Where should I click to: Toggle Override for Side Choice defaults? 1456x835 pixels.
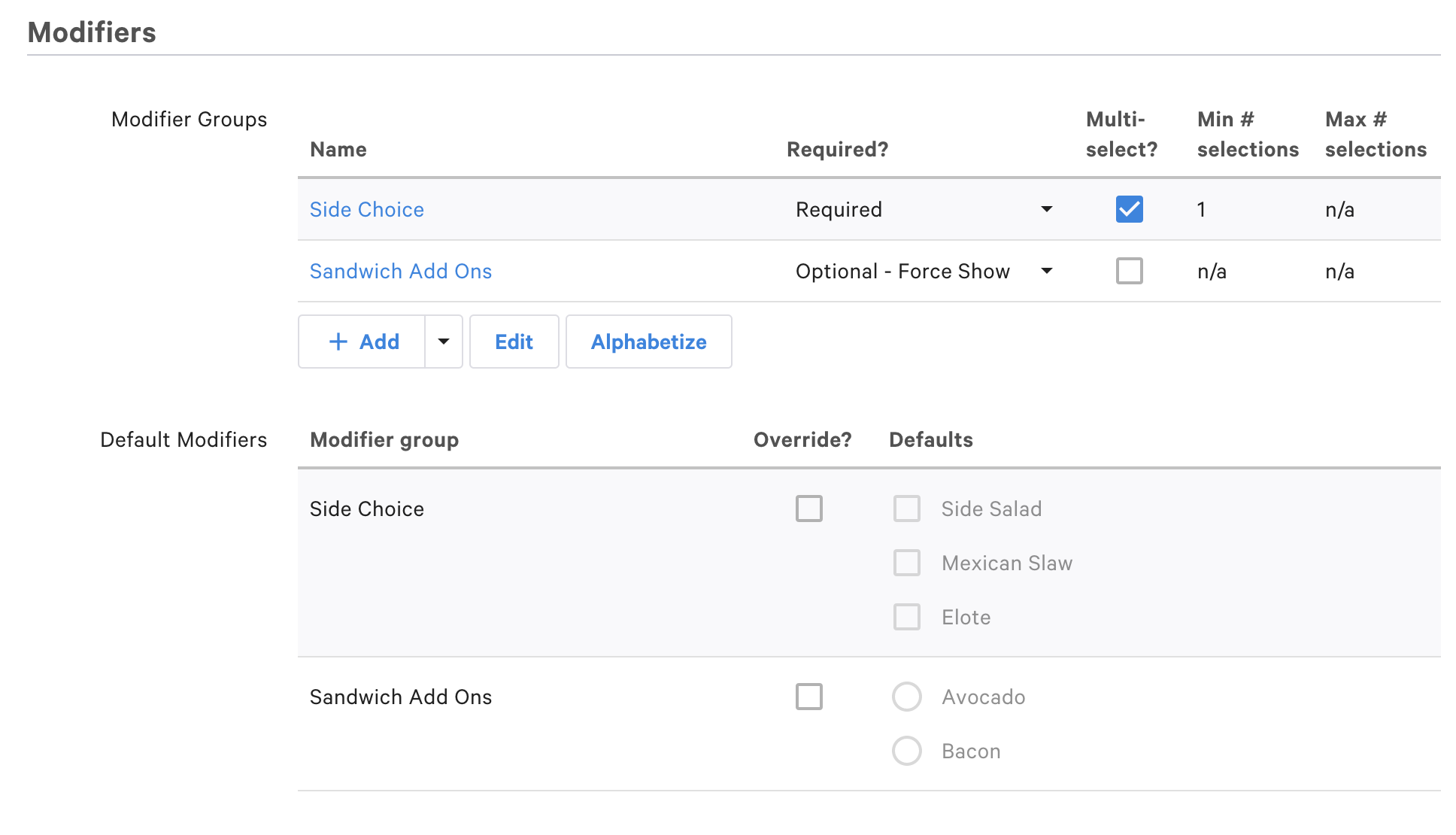pos(810,509)
